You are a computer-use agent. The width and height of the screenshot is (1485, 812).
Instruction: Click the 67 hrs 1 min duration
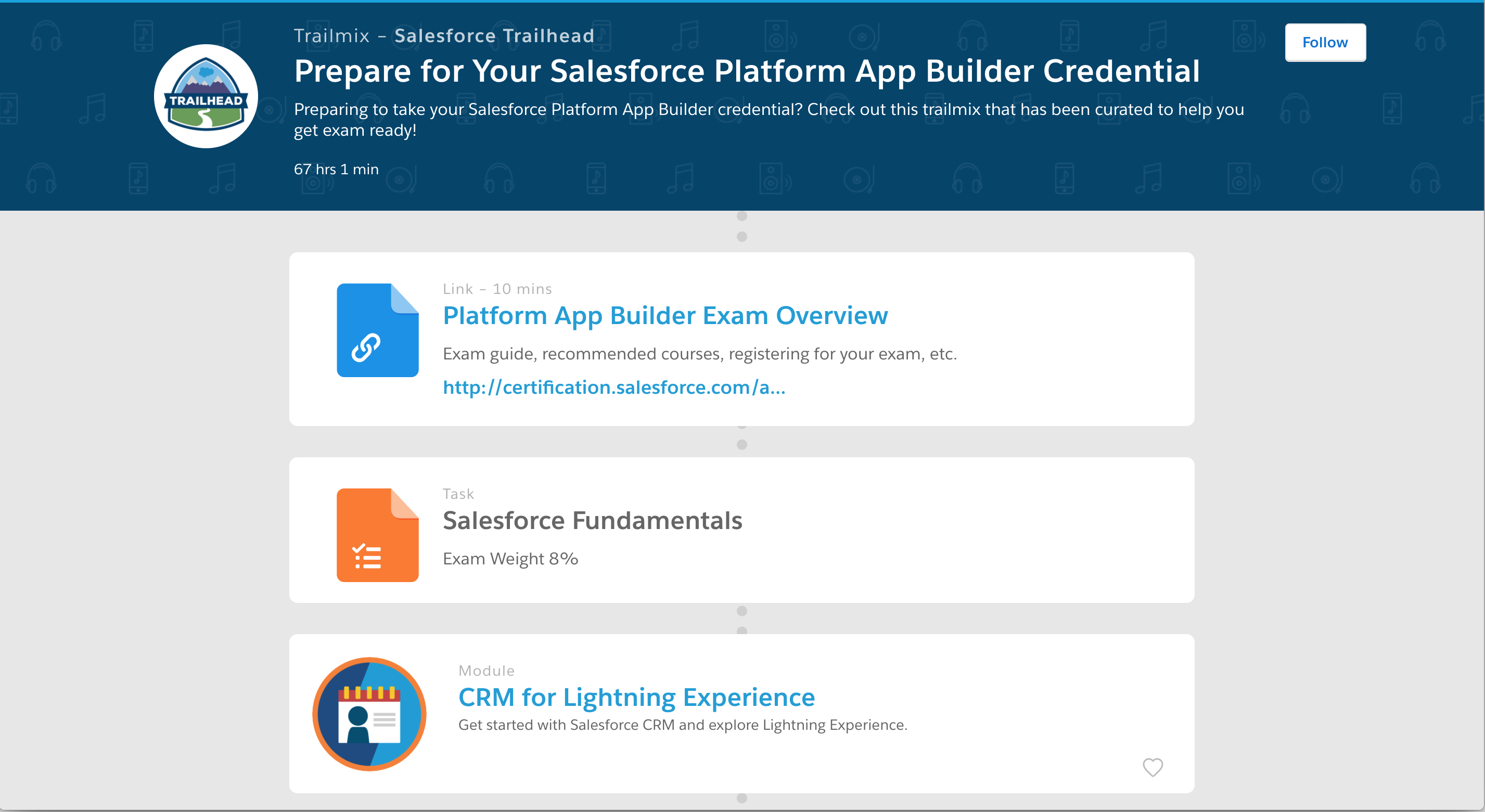(x=336, y=170)
